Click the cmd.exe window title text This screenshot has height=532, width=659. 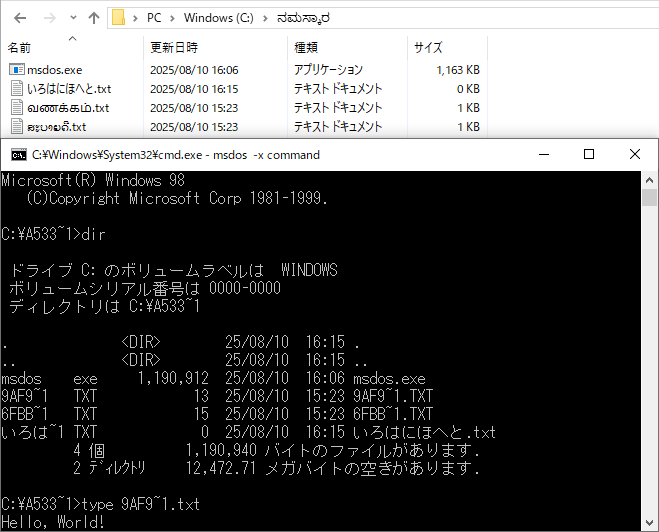(176, 155)
